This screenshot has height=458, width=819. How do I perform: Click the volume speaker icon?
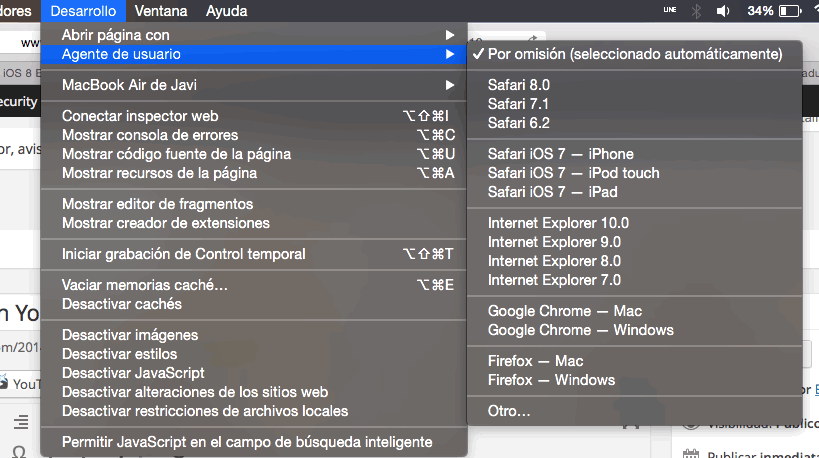tap(723, 11)
